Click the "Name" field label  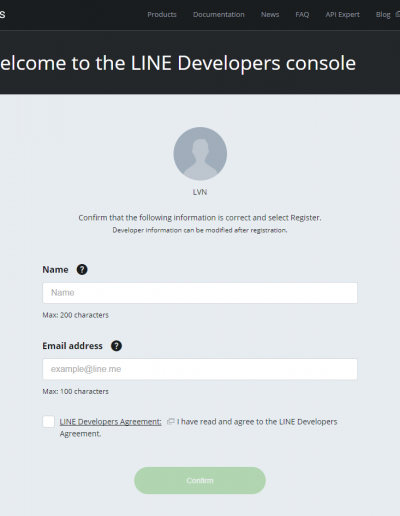55,269
